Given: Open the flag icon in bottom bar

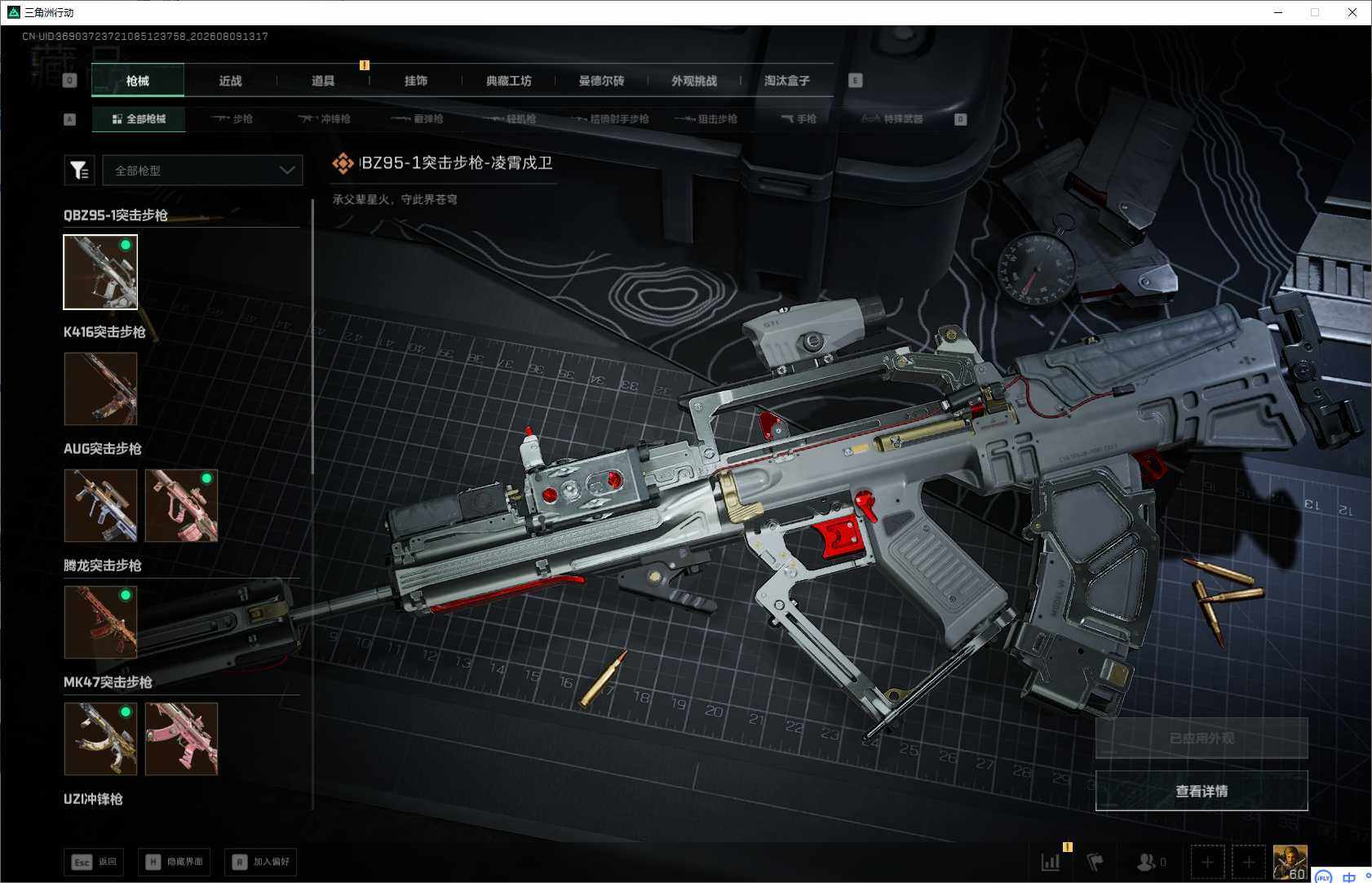Looking at the screenshot, I should tap(1095, 862).
